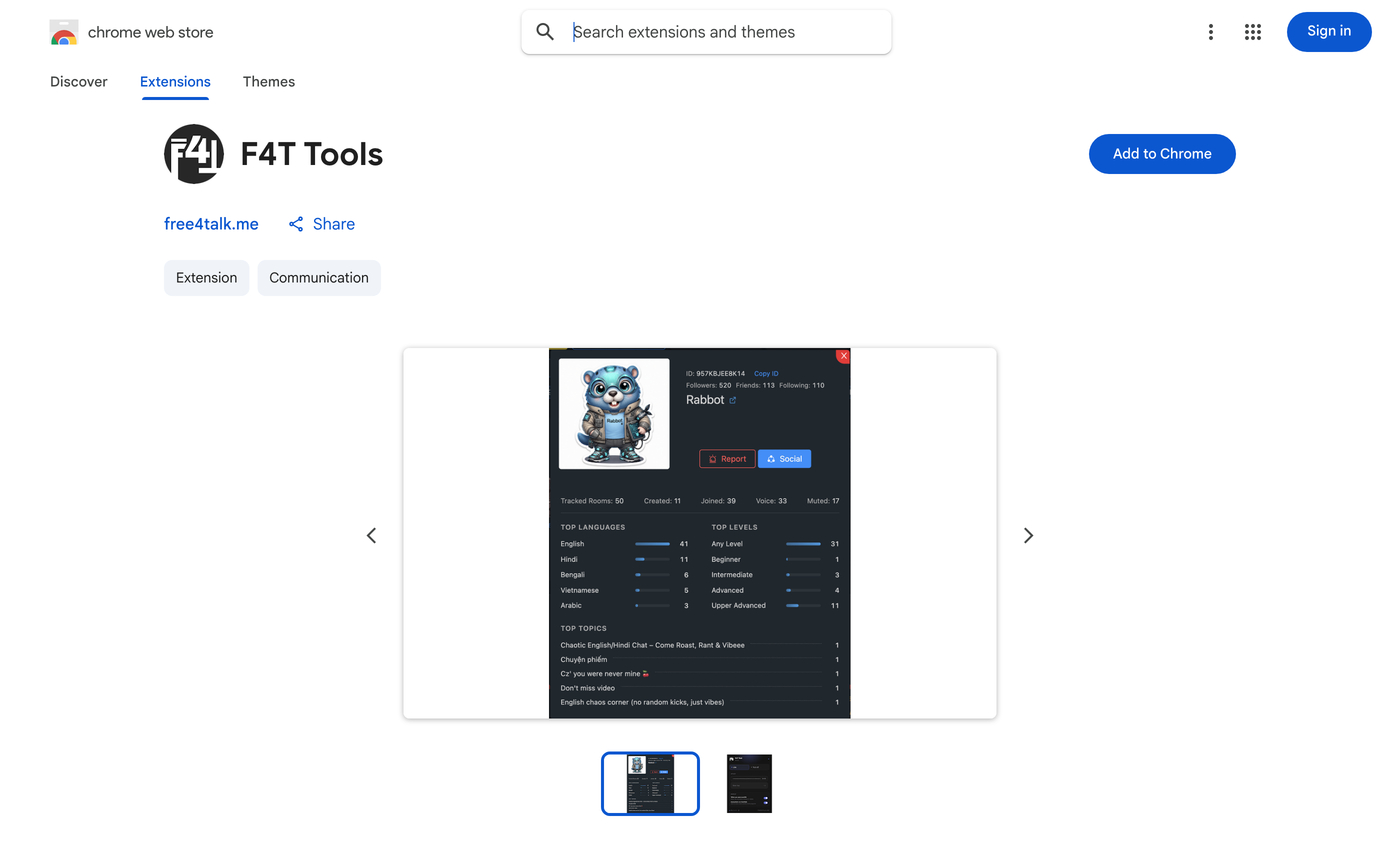Open the three-dot more options menu

(x=1210, y=32)
